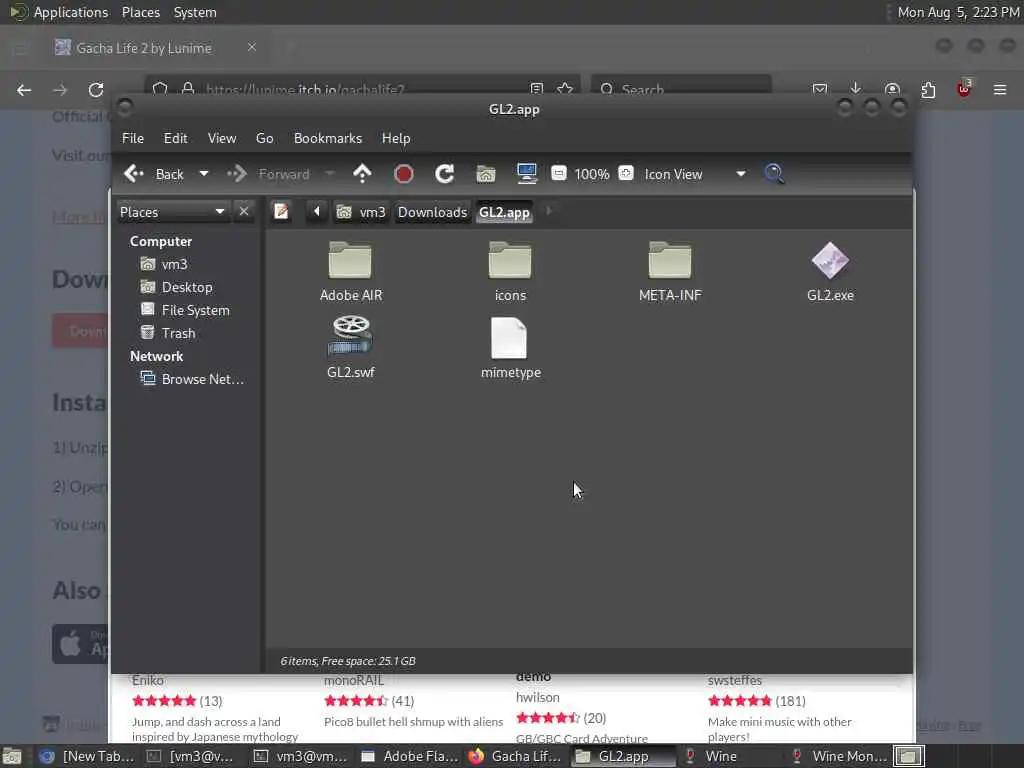Open the Firefox account icon
Screen dimensions: 1024x768
[892, 89]
